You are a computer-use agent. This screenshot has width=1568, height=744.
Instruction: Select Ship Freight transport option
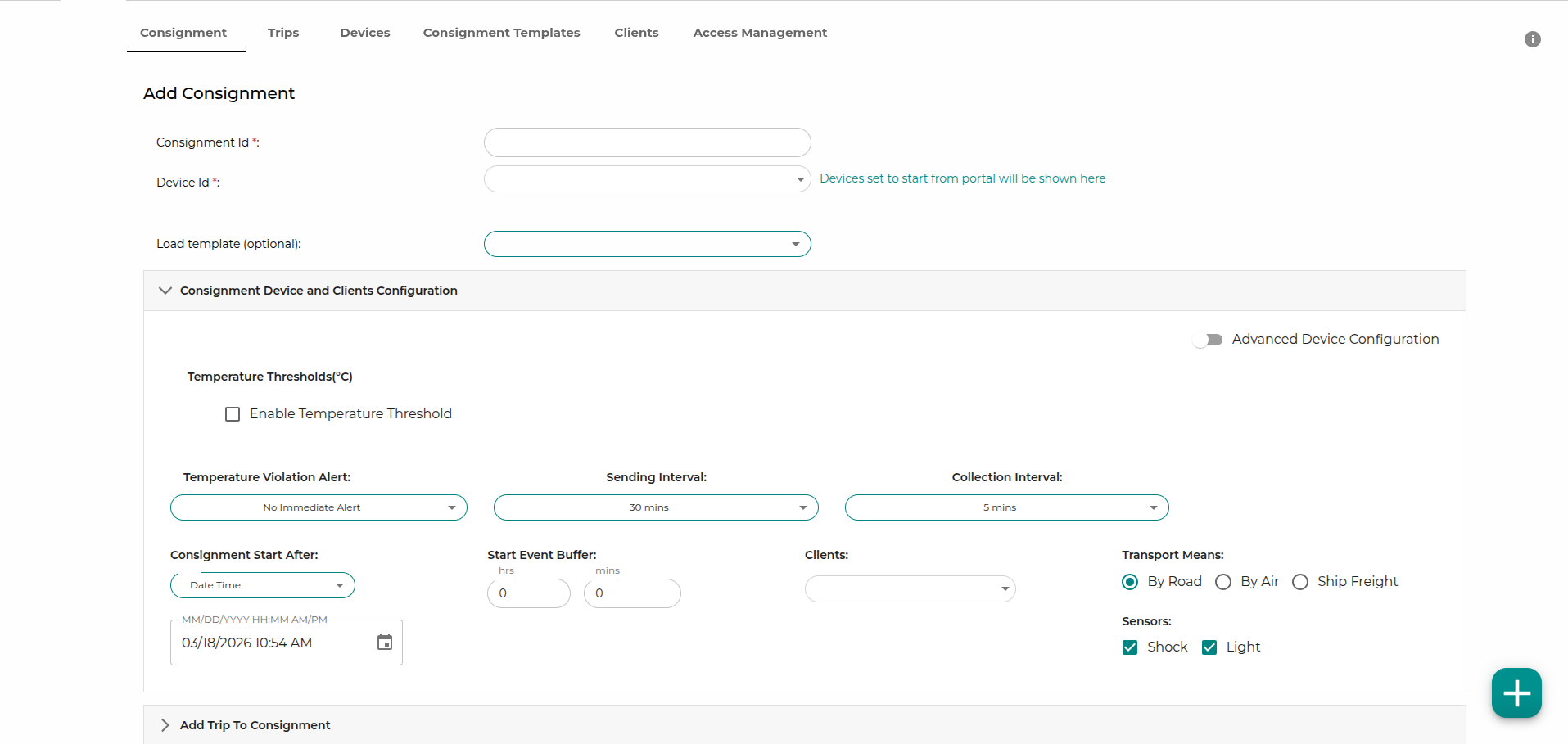(1299, 582)
